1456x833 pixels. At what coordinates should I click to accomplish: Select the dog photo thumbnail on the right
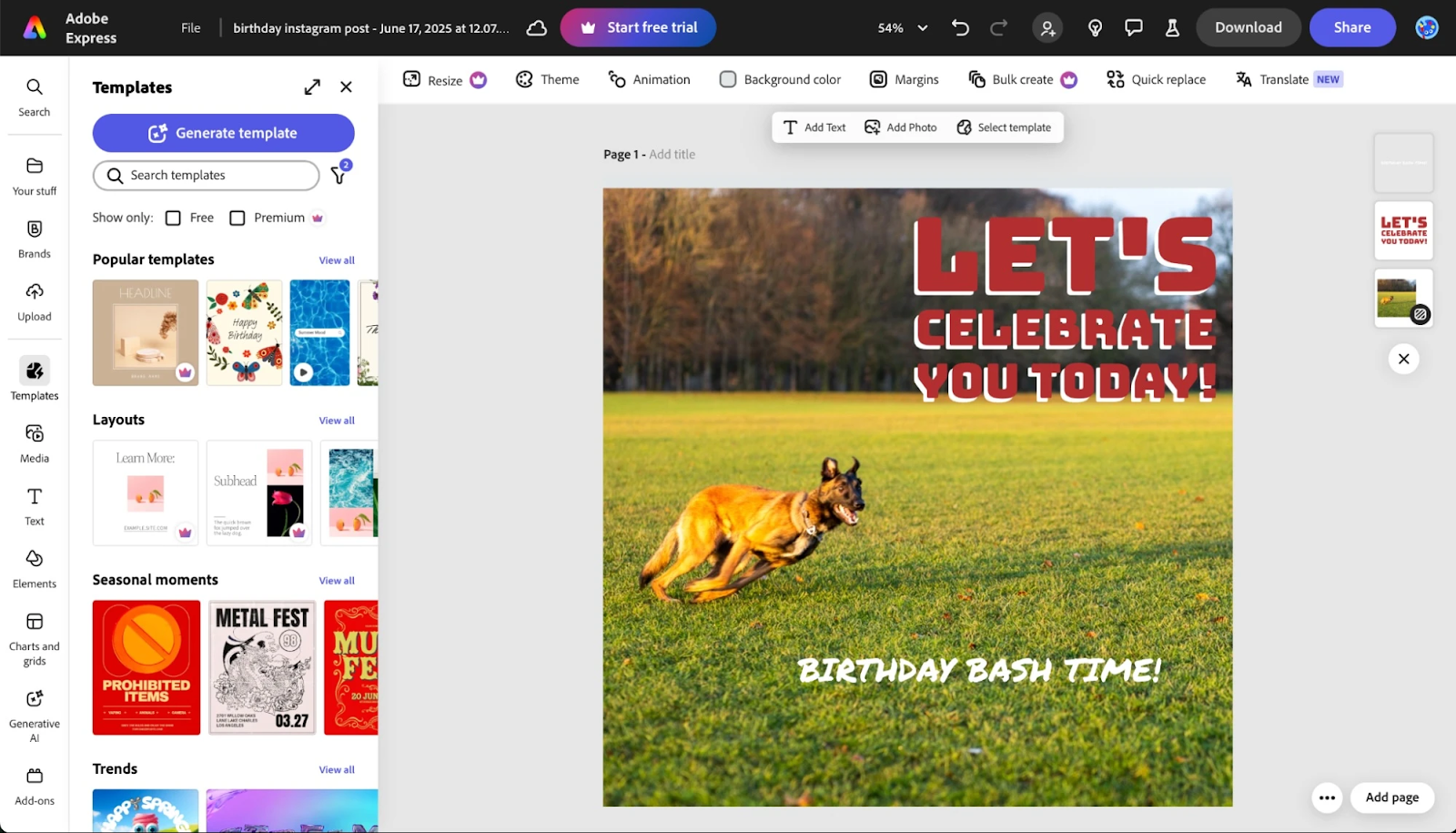[x=1402, y=298]
